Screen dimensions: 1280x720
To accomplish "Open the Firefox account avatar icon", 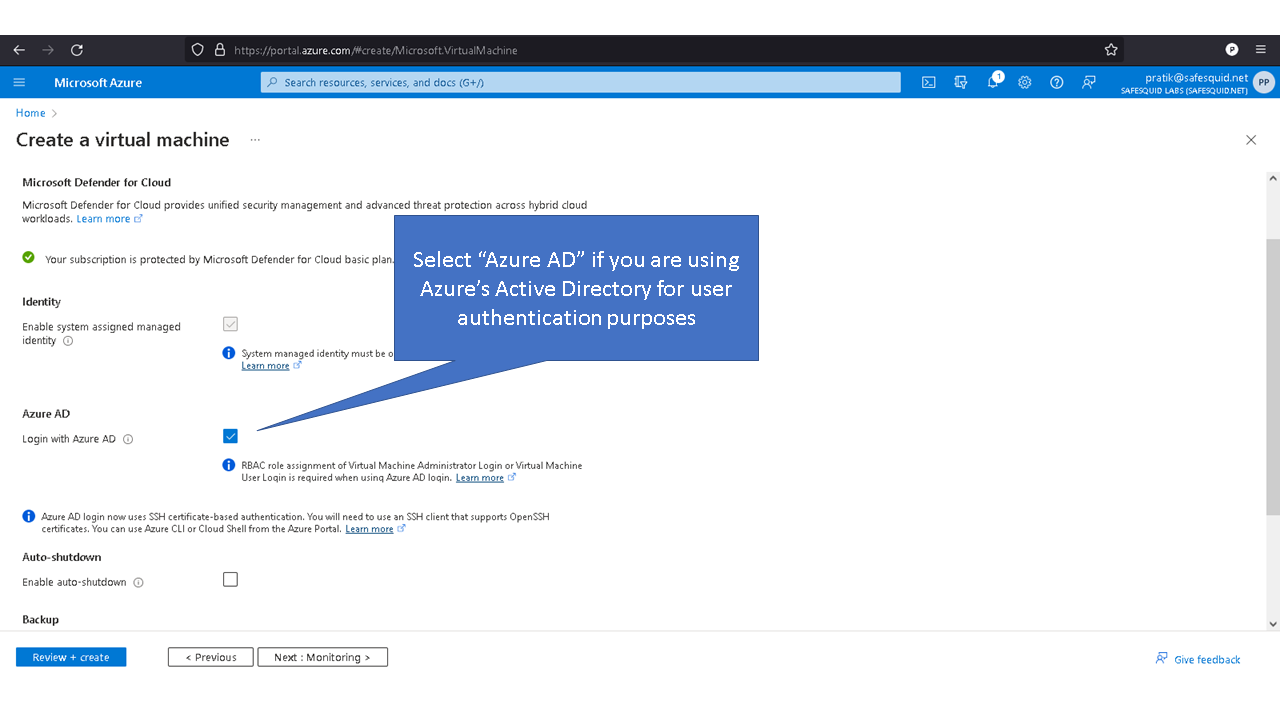I will tap(1232, 50).
